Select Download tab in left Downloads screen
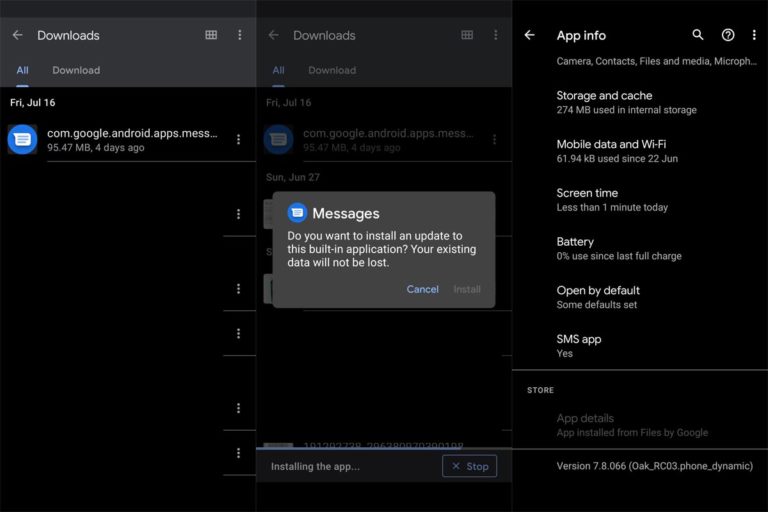 [76, 70]
